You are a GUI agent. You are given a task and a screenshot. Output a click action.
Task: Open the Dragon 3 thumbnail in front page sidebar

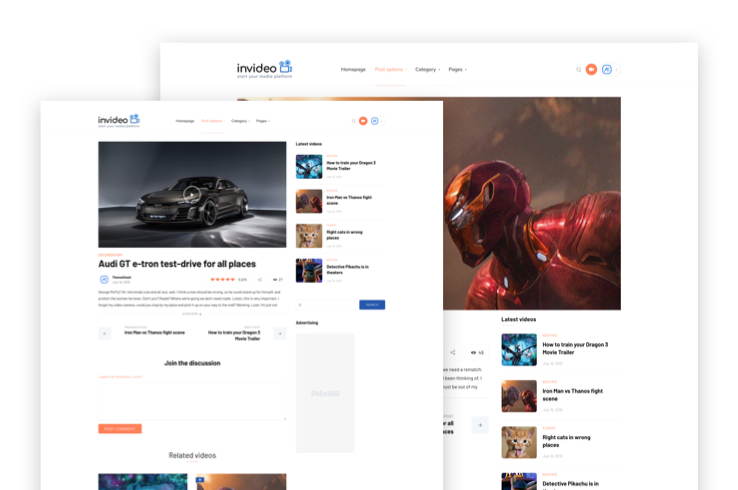pyautogui.click(x=309, y=167)
